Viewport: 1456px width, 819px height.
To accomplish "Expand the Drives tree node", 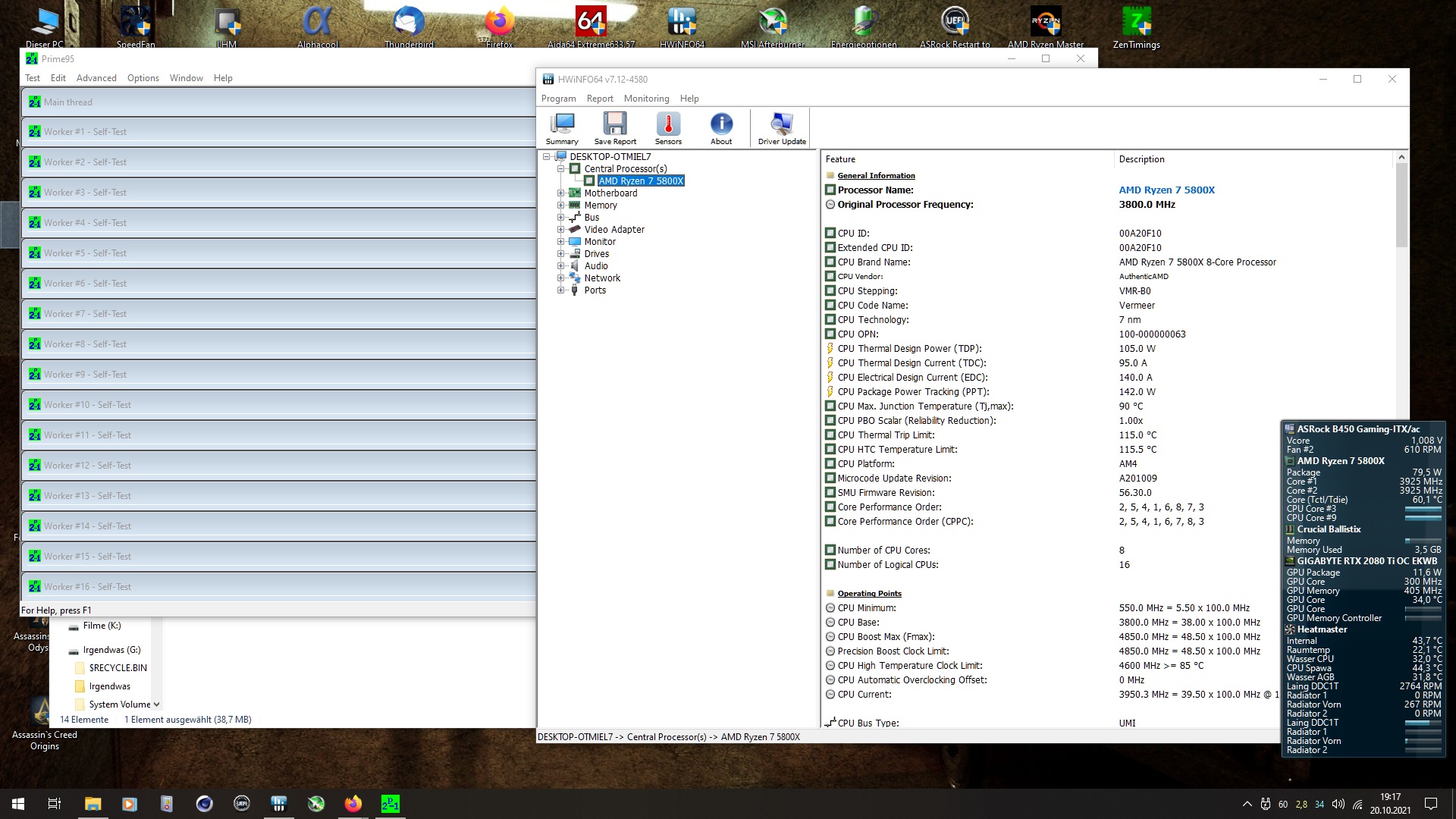I will tap(561, 254).
